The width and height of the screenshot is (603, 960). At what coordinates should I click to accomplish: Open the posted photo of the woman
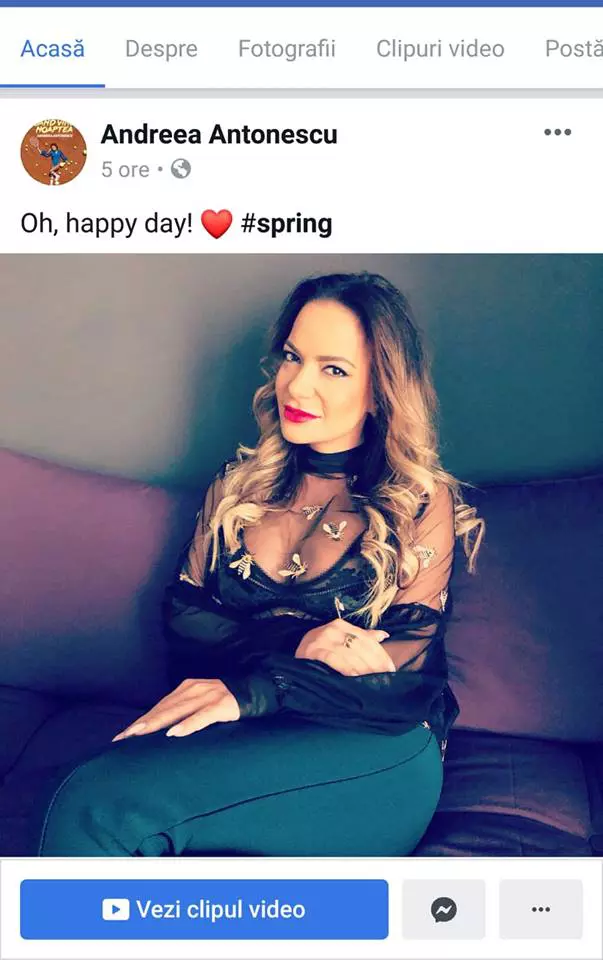pos(301,555)
